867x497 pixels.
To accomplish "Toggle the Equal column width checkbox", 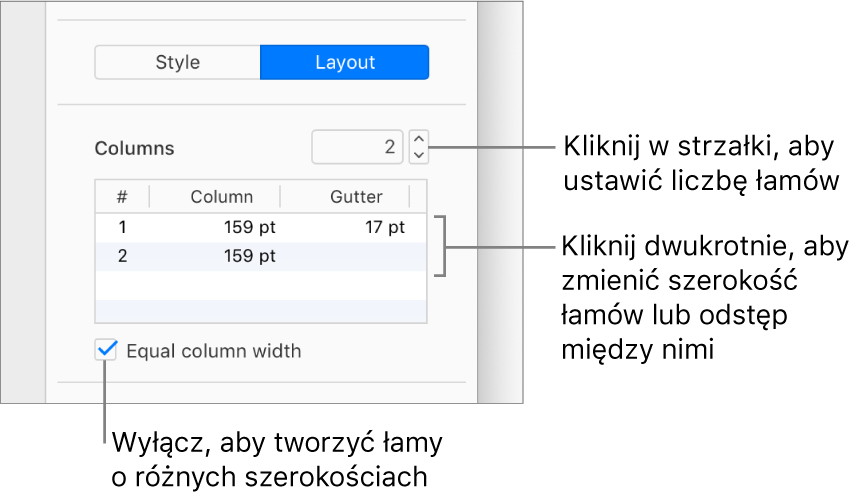I will [x=106, y=350].
